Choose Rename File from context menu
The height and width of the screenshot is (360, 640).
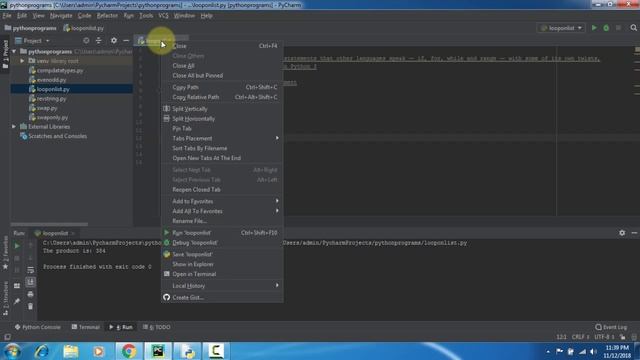222,220
